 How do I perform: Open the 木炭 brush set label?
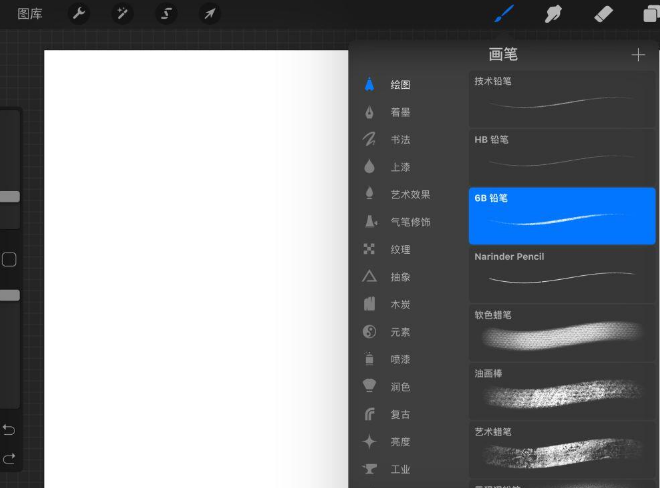coord(400,304)
